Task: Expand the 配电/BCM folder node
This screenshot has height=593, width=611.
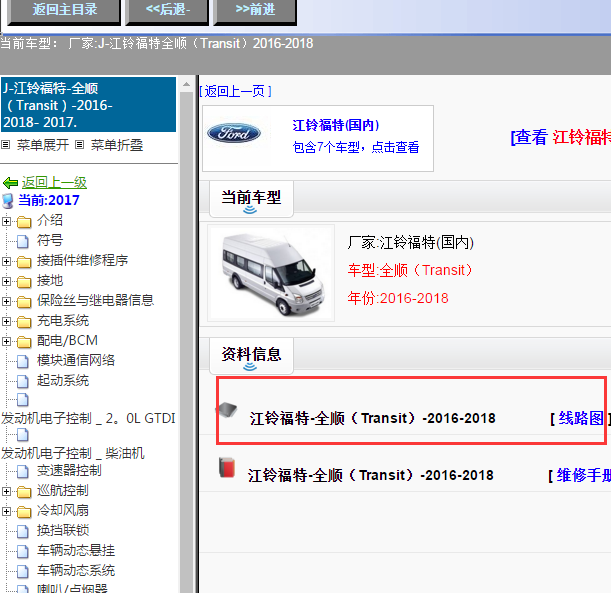Action: (x=6, y=341)
